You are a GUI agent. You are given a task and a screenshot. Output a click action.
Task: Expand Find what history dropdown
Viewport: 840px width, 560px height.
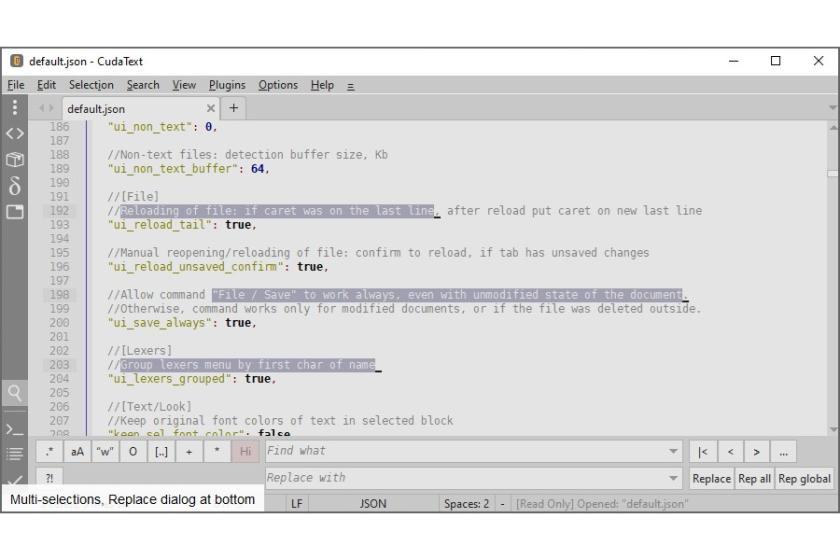pyautogui.click(x=673, y=451)
